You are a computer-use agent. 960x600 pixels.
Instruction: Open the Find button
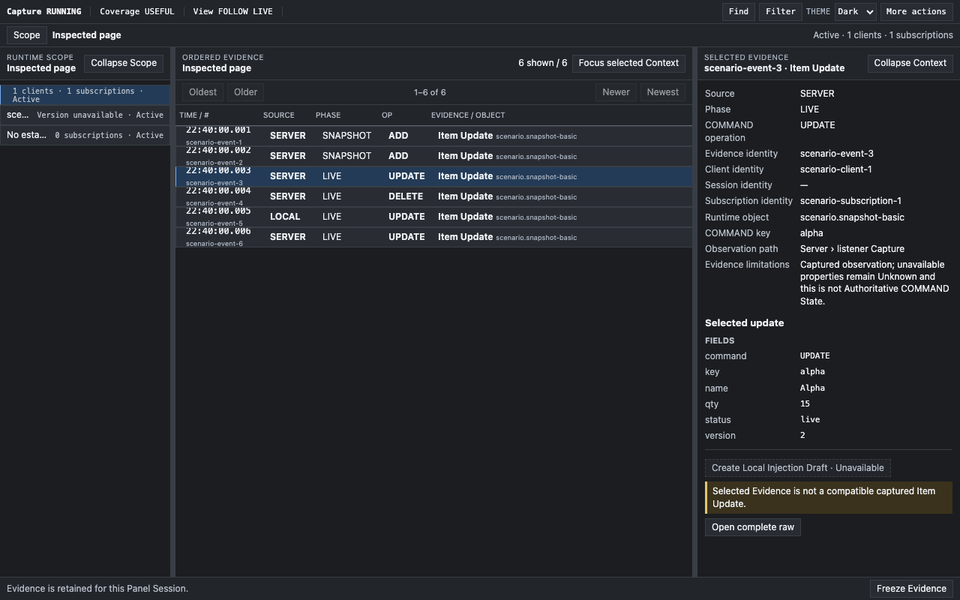738,12
